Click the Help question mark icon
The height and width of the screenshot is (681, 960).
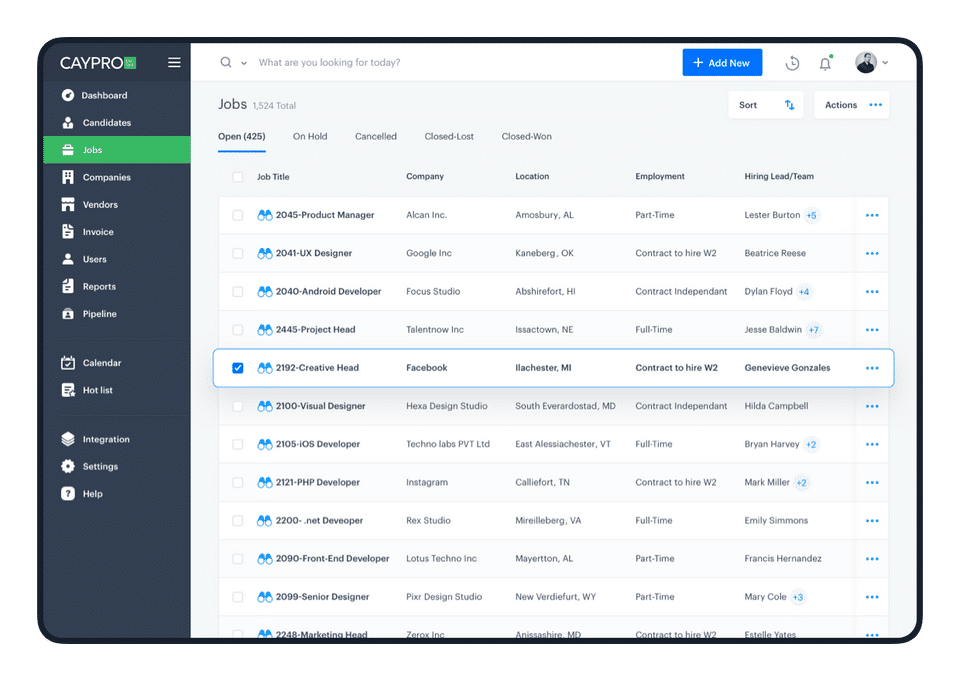[x=68, y=494]
